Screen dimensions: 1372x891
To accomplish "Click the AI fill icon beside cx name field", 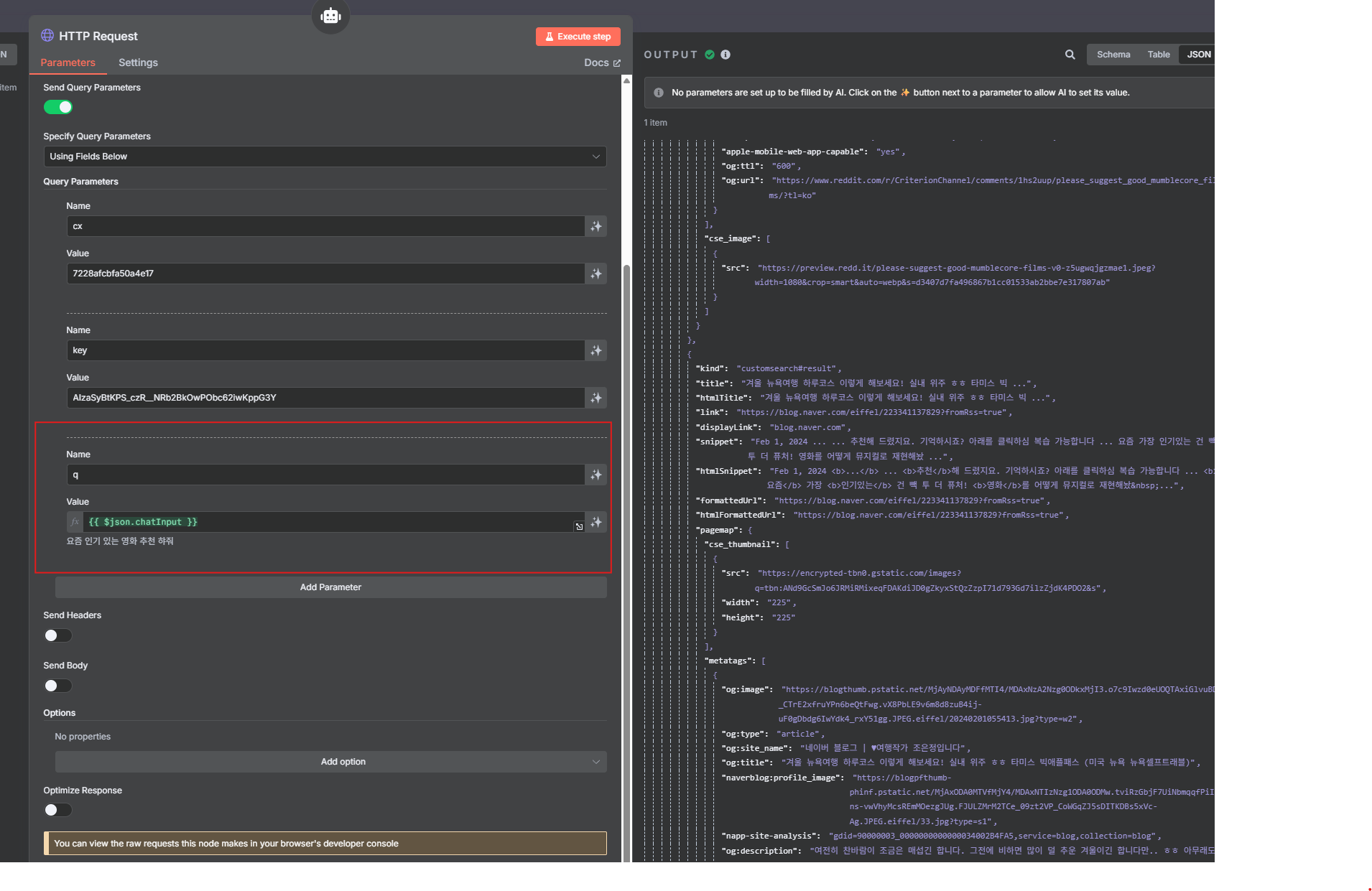I will [596, 226].
